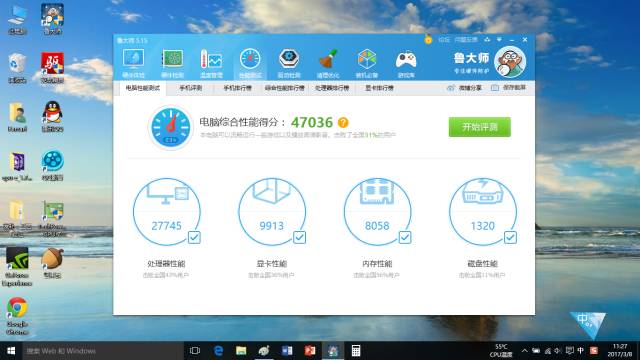The image size is (640, 360).
Task: Open 温度管理 temperature management module
Action: (x=211, y=63)
